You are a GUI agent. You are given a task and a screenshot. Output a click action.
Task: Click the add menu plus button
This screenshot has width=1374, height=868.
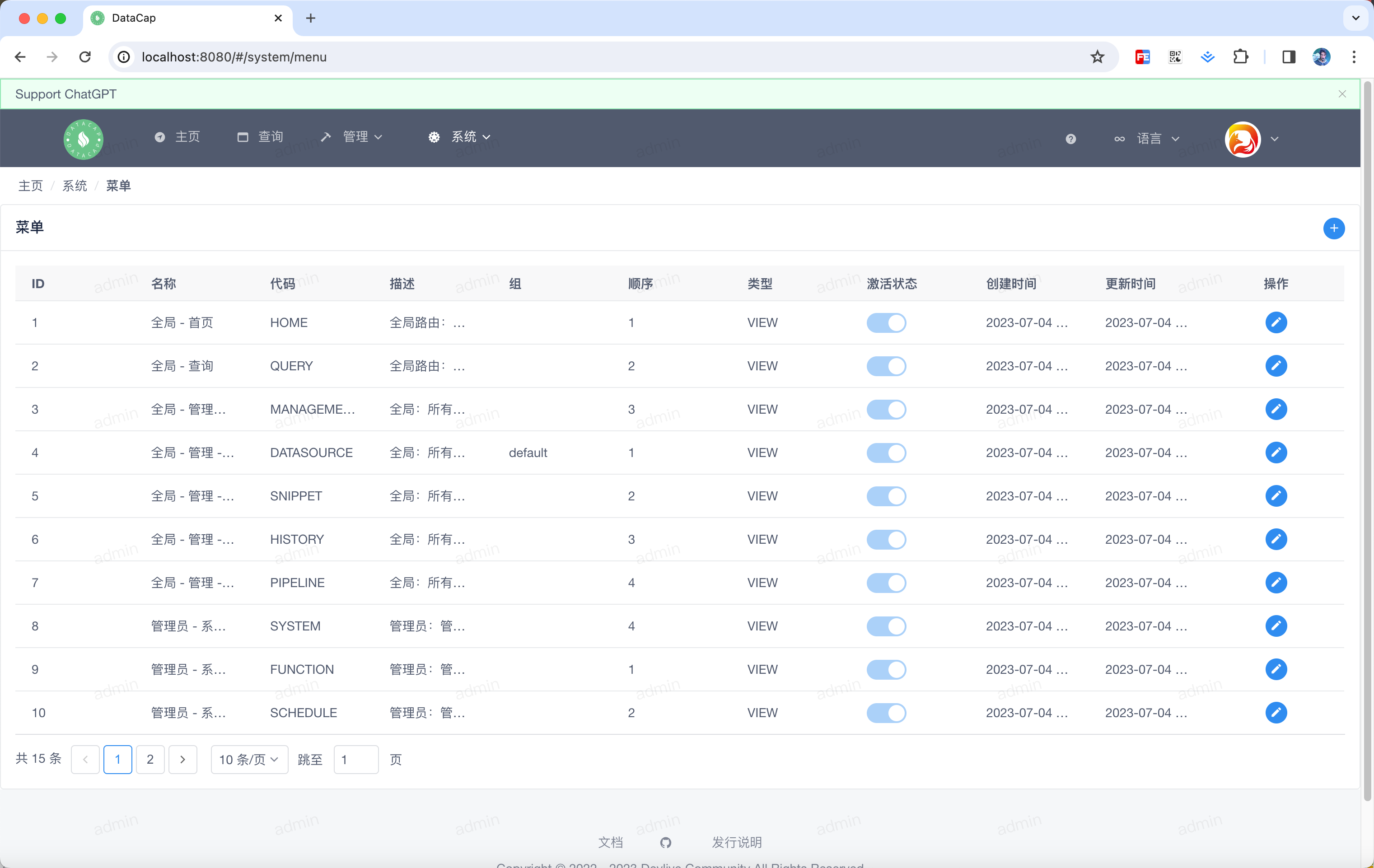click(1333, 228)
